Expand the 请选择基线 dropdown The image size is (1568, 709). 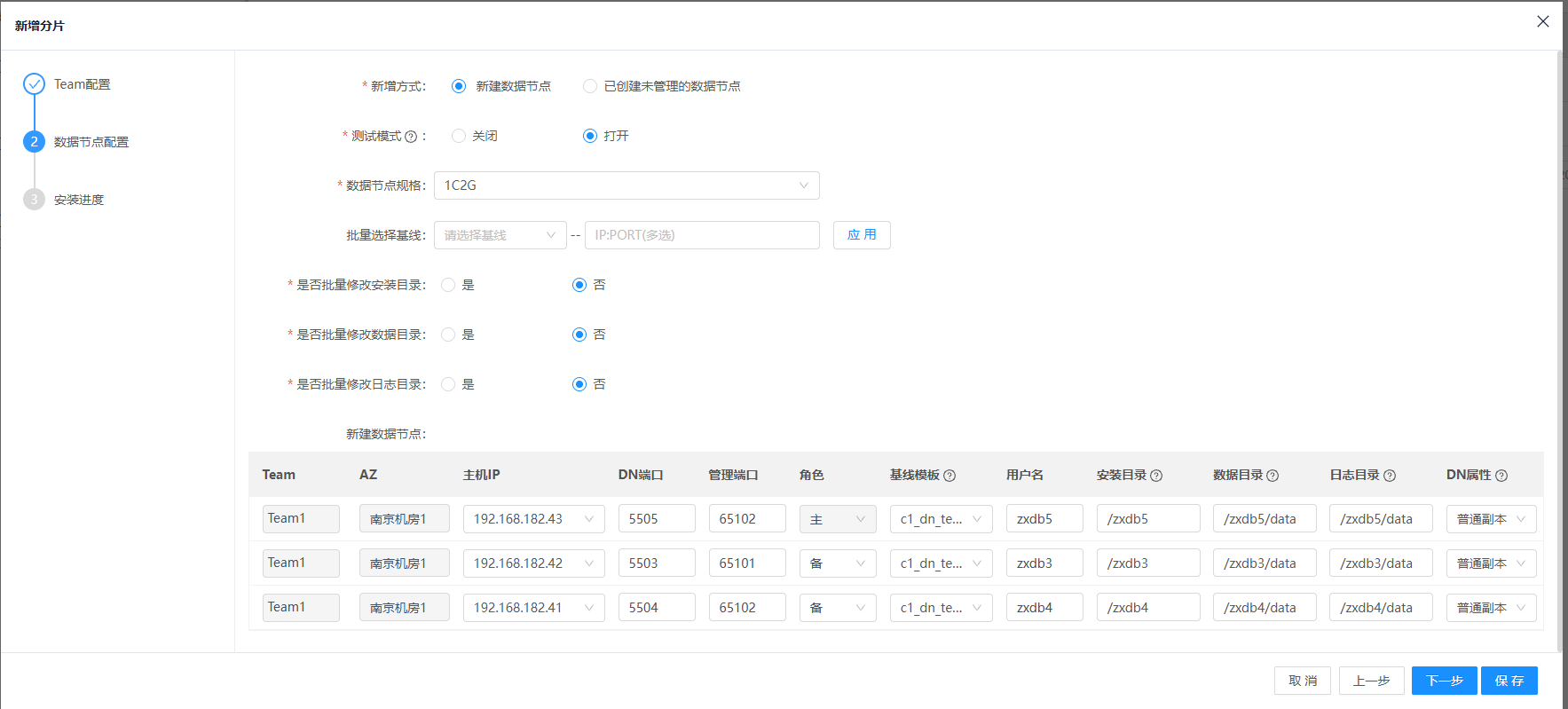(500, 235)
